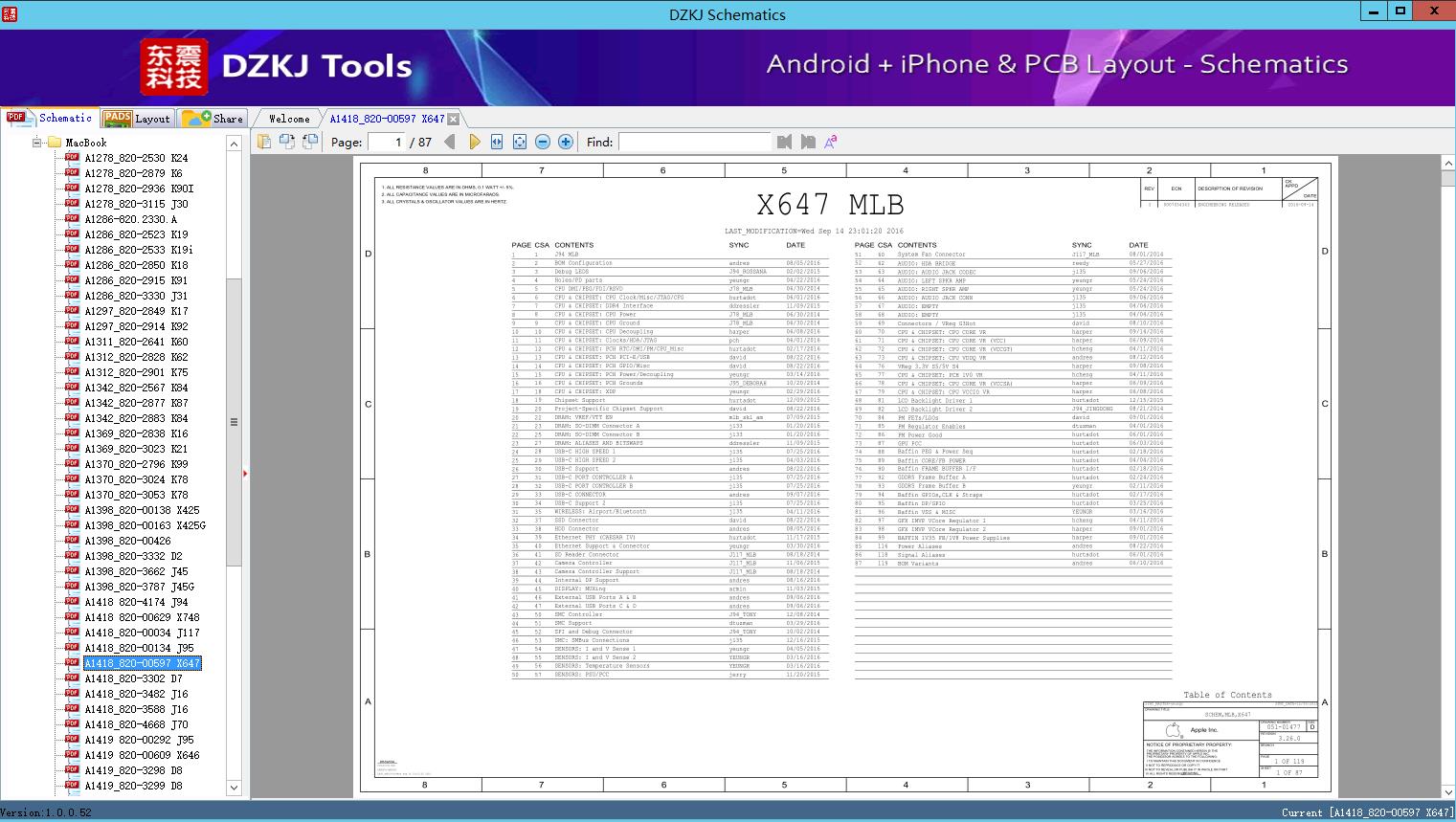Click the fit width icon

[497, 142]
